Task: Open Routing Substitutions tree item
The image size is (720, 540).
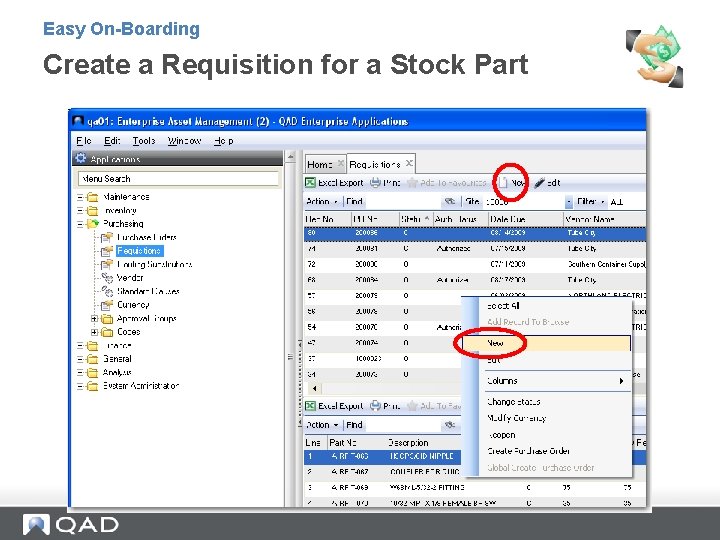Action: (x=154, y=264)
